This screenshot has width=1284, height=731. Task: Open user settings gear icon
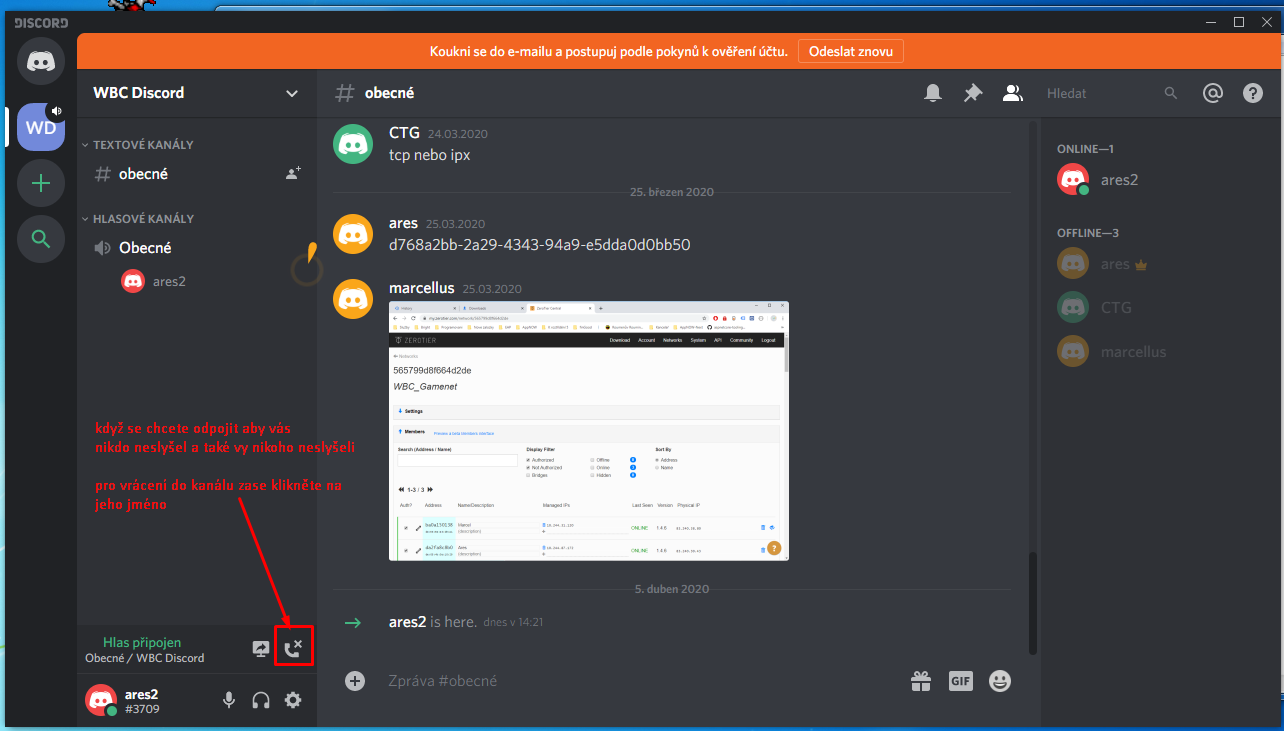[x=293, y=701]
